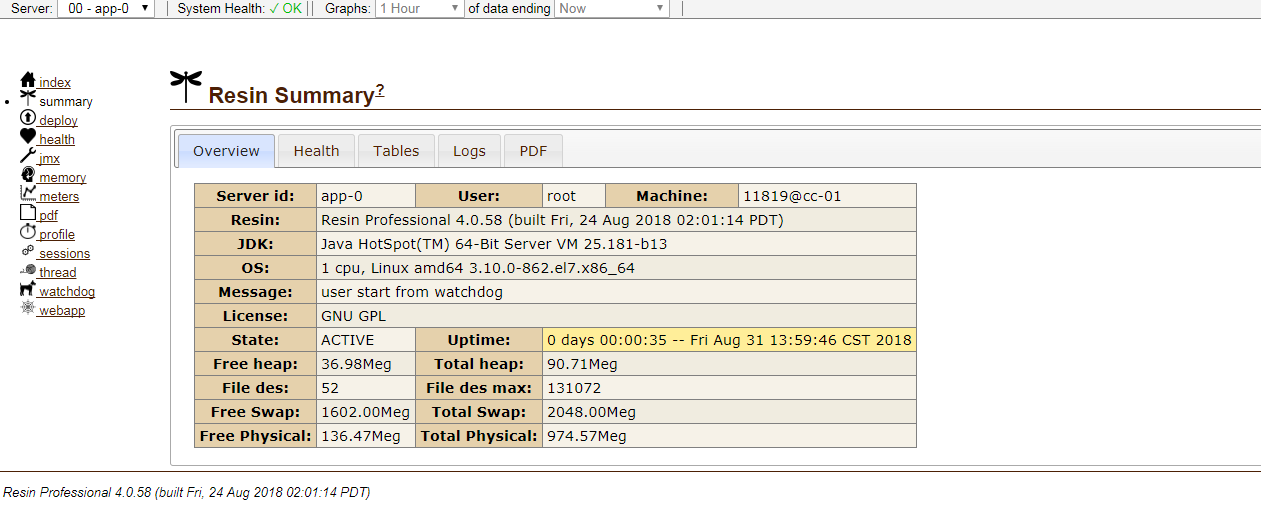Switch to the Health tab

pos(316,151)
